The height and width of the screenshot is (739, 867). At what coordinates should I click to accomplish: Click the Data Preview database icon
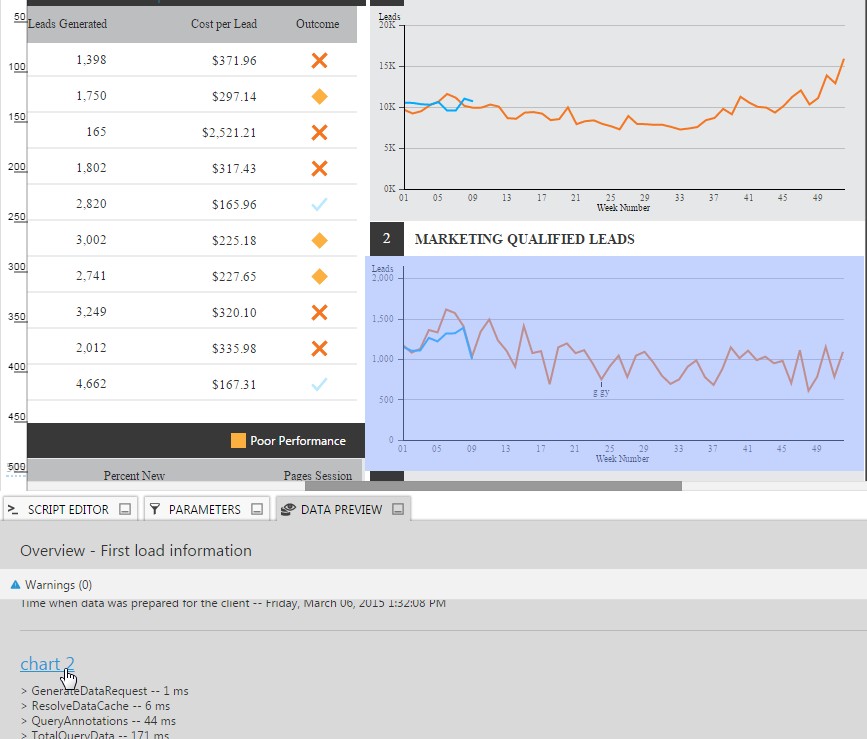tap(287, 509)
